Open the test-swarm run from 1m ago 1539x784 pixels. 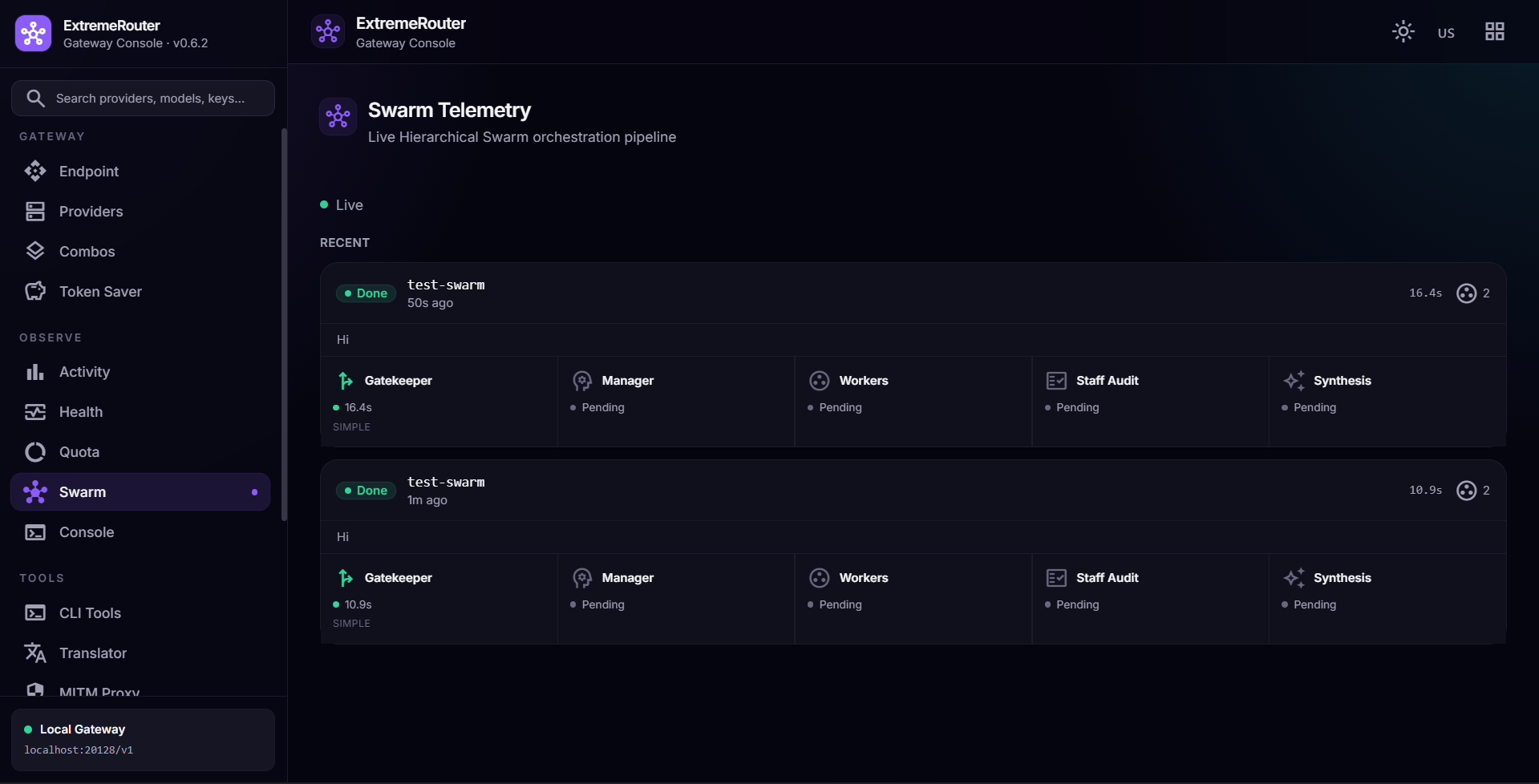(x=446, y=482)
